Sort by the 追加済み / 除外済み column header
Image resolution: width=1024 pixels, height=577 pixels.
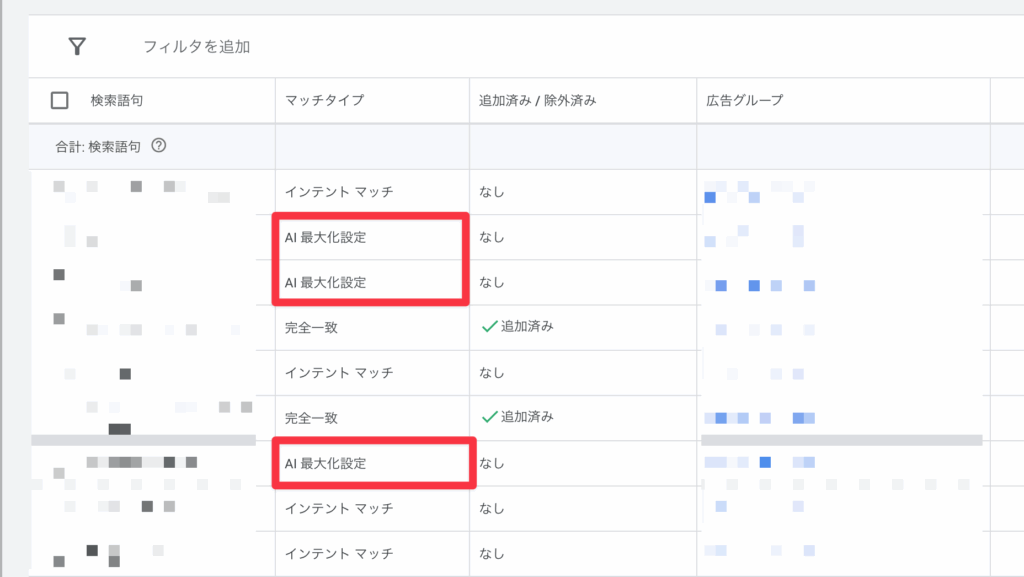[x=537, y=101]
